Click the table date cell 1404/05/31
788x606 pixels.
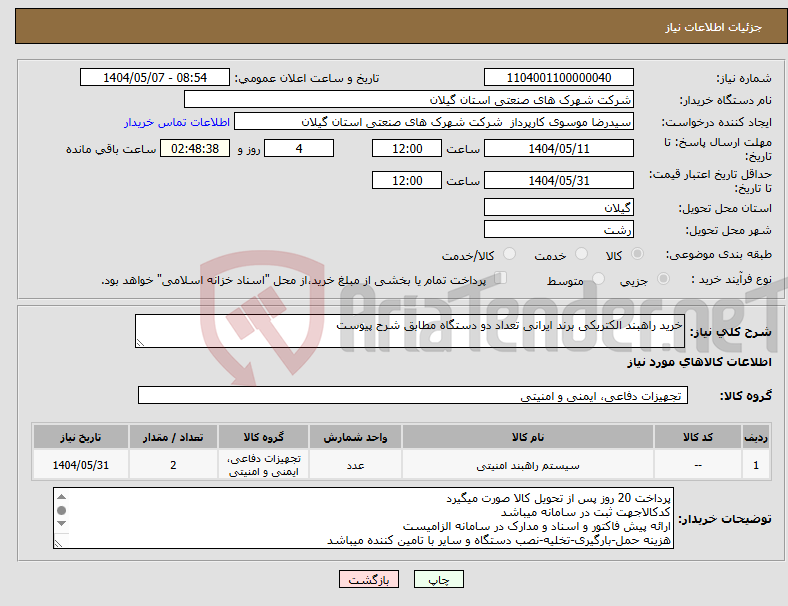pyautogui.click(x=80, y=465)
